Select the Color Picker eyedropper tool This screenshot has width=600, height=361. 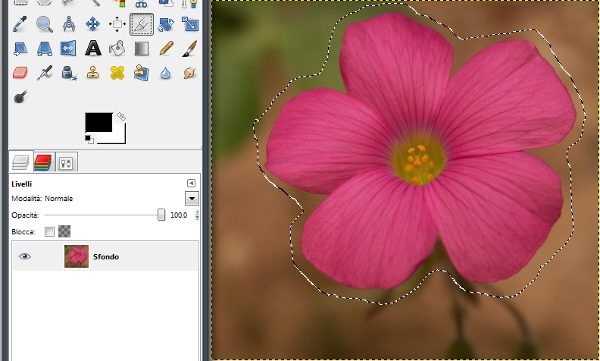click(x=20, y=24)
